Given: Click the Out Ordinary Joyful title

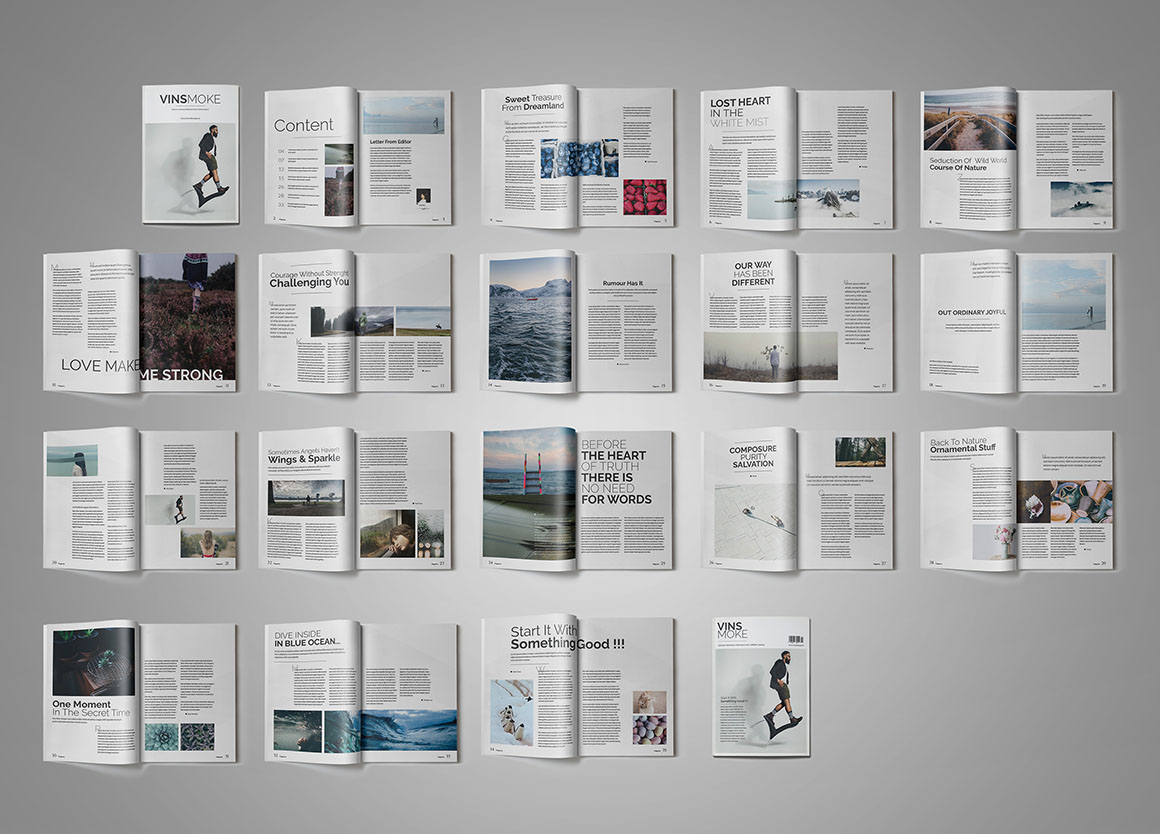Looking at the screenshot, I should 971,313.
